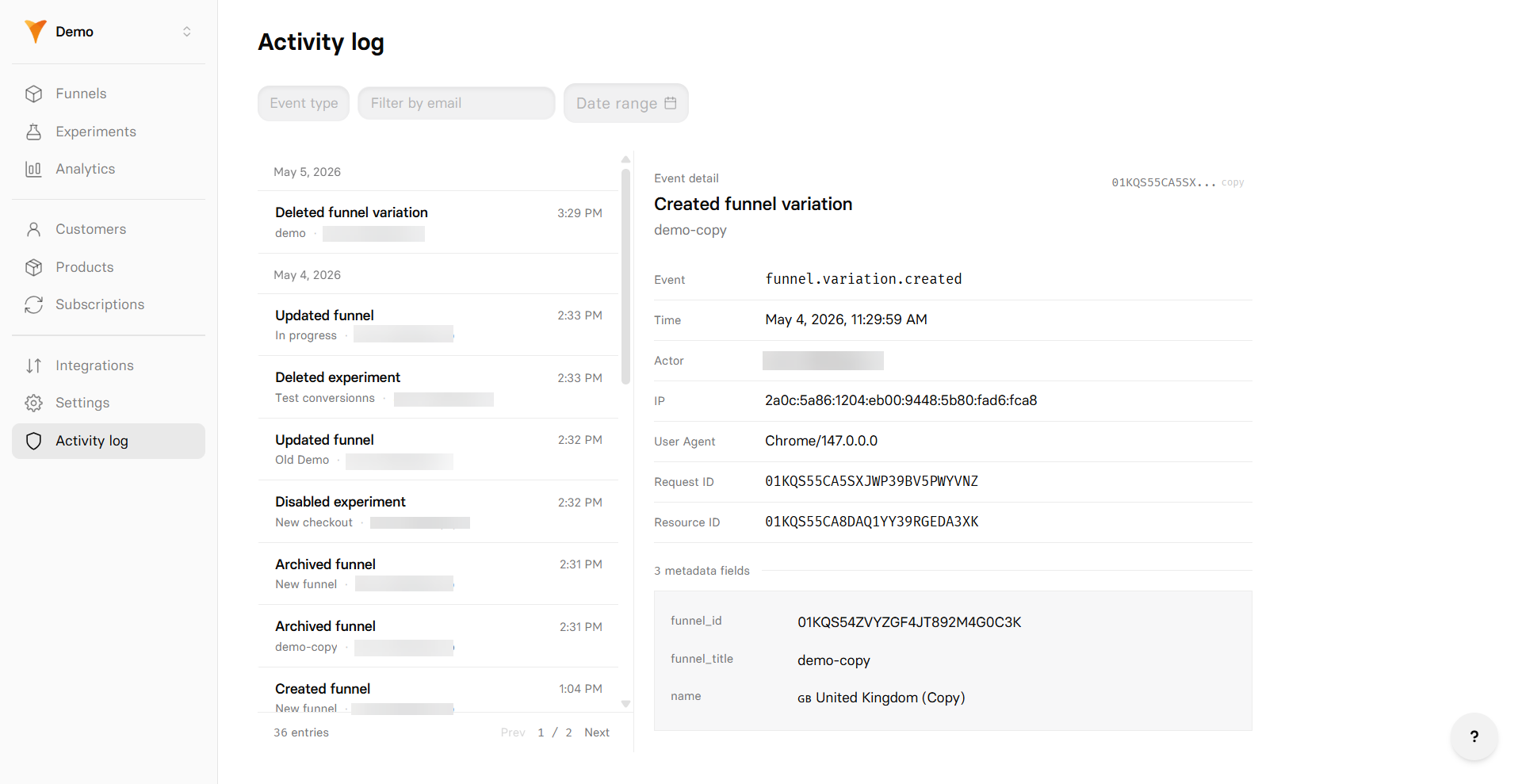Screen dimensions: 1522x784
Task: Expand the Demo workspace switcher chevron
Action: [x=187, y=32]
